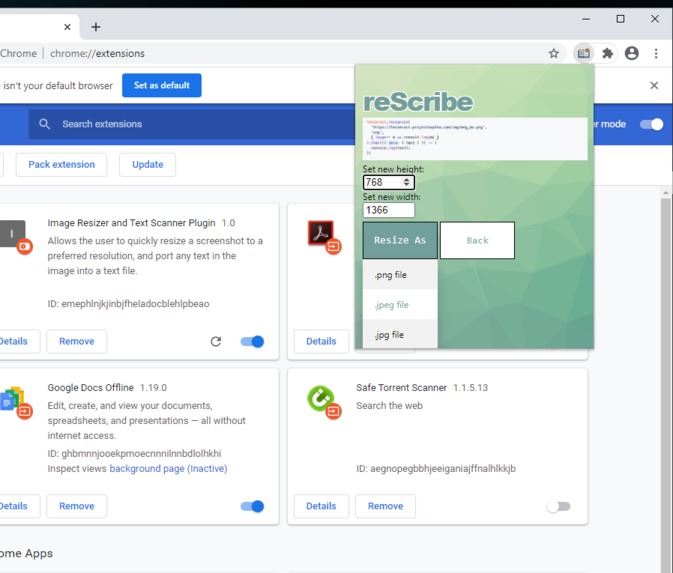This screenshot has width=673, height=573.
Task: Disable the Image Resizer and Text Scanner Plugin
Action: pyautogui.click(x=252, y=341)
